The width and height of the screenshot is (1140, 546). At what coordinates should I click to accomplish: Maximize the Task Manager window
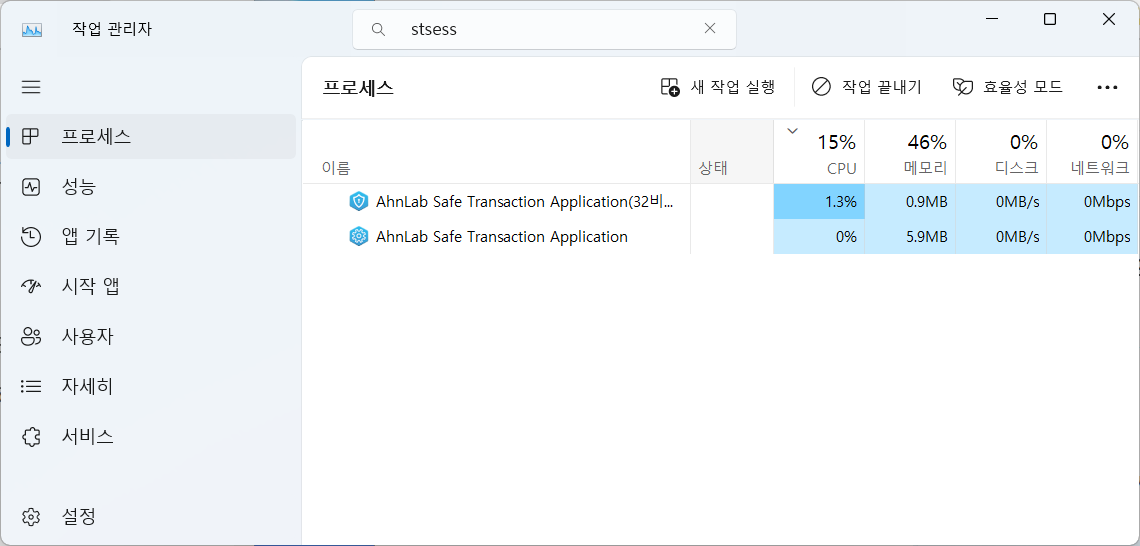1050,20
